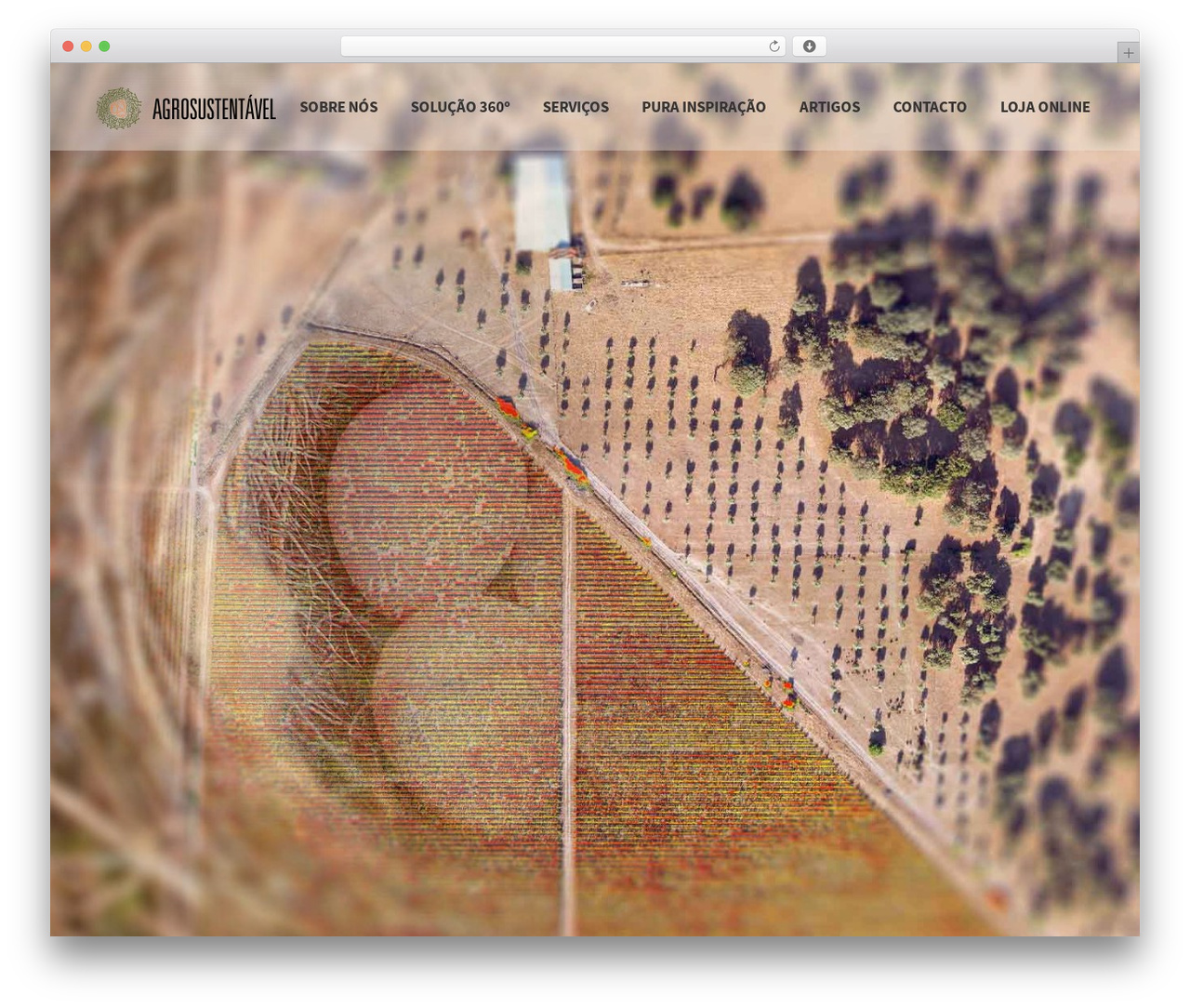Click the Agrosustentável wreath logo icon
Screen dimensions: 1190x1008
pyautogui.click(x=118, y=108)
